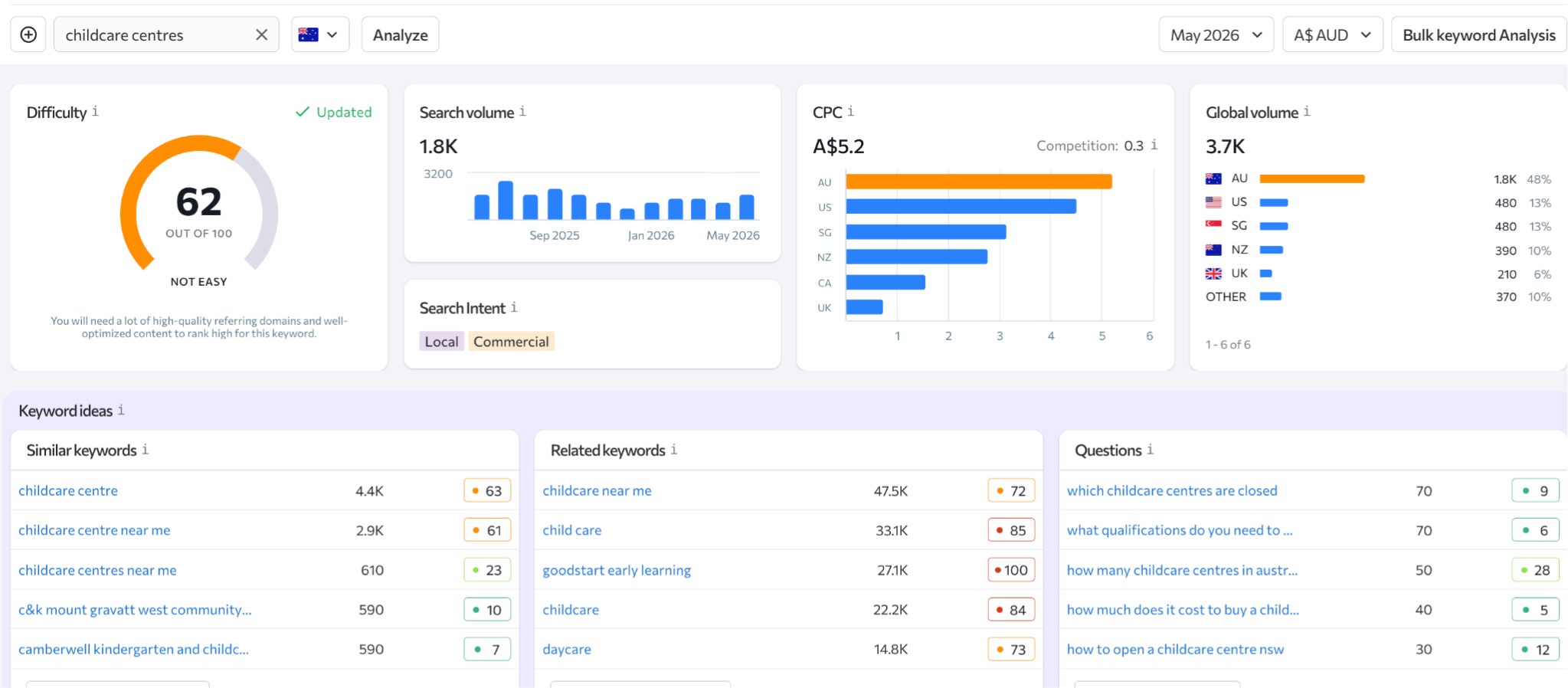The height and width of the screenshot is (688, 1568).
Task: Click the Search volume info icon
Action: pyautogui.click(x=522, y=112)
